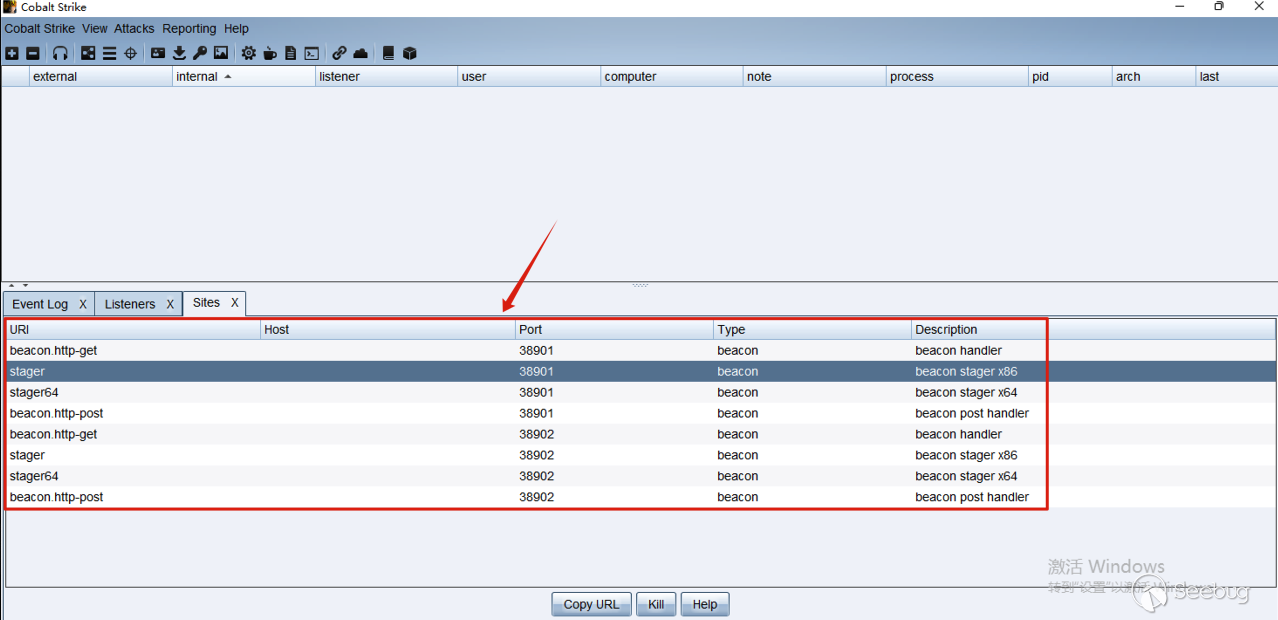Open downloaded files via download arrow icon

[179, 53]
